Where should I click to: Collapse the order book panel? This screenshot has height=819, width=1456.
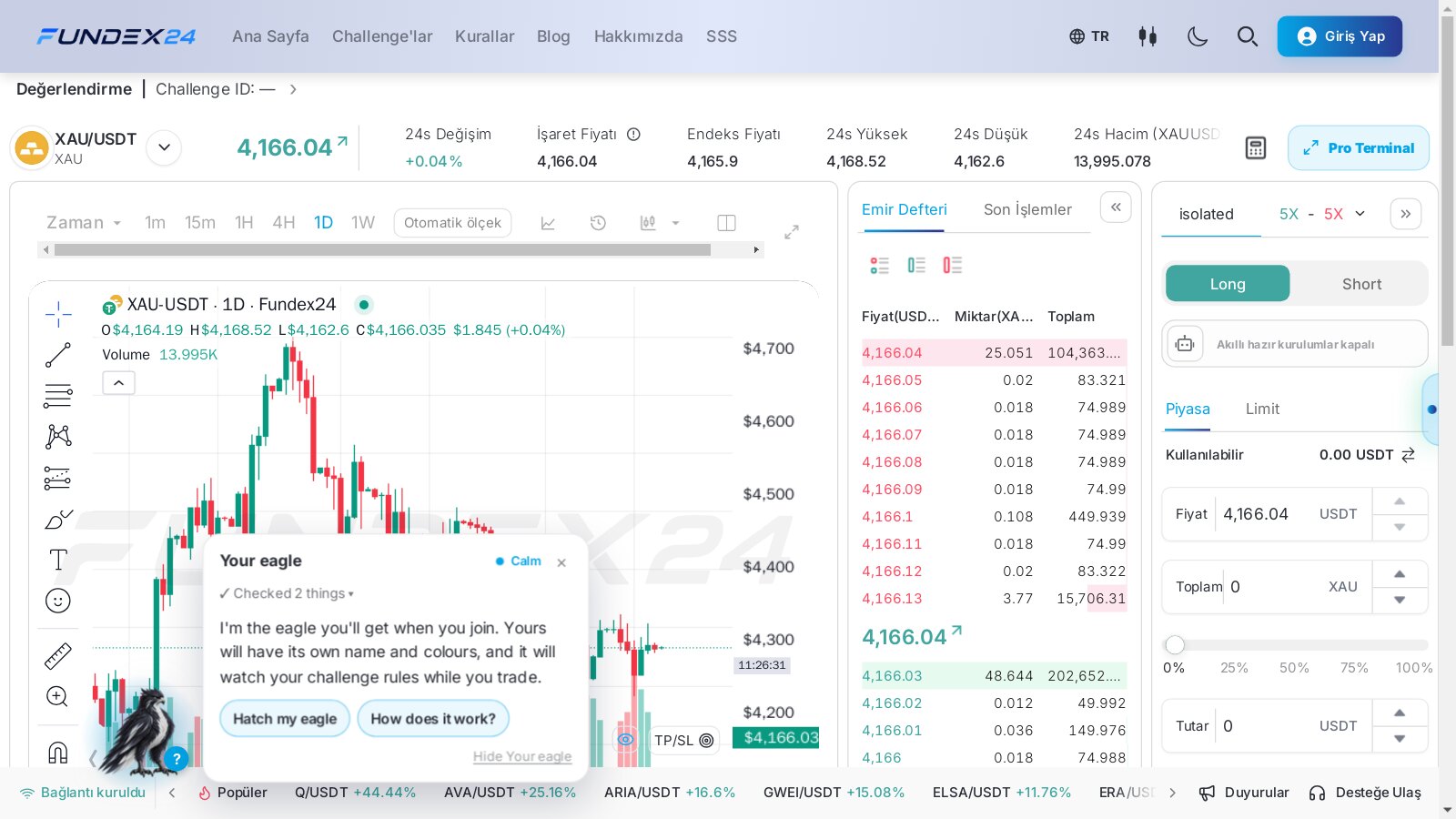(x=1116, y=207)
